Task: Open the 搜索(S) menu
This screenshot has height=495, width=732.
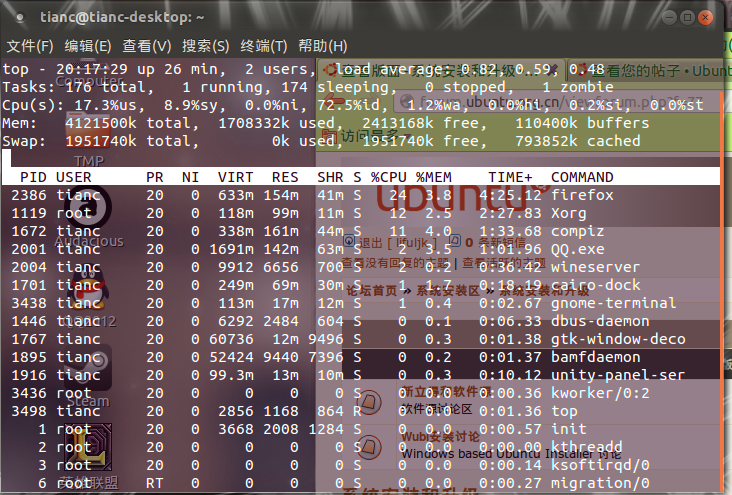Action: 205,46
